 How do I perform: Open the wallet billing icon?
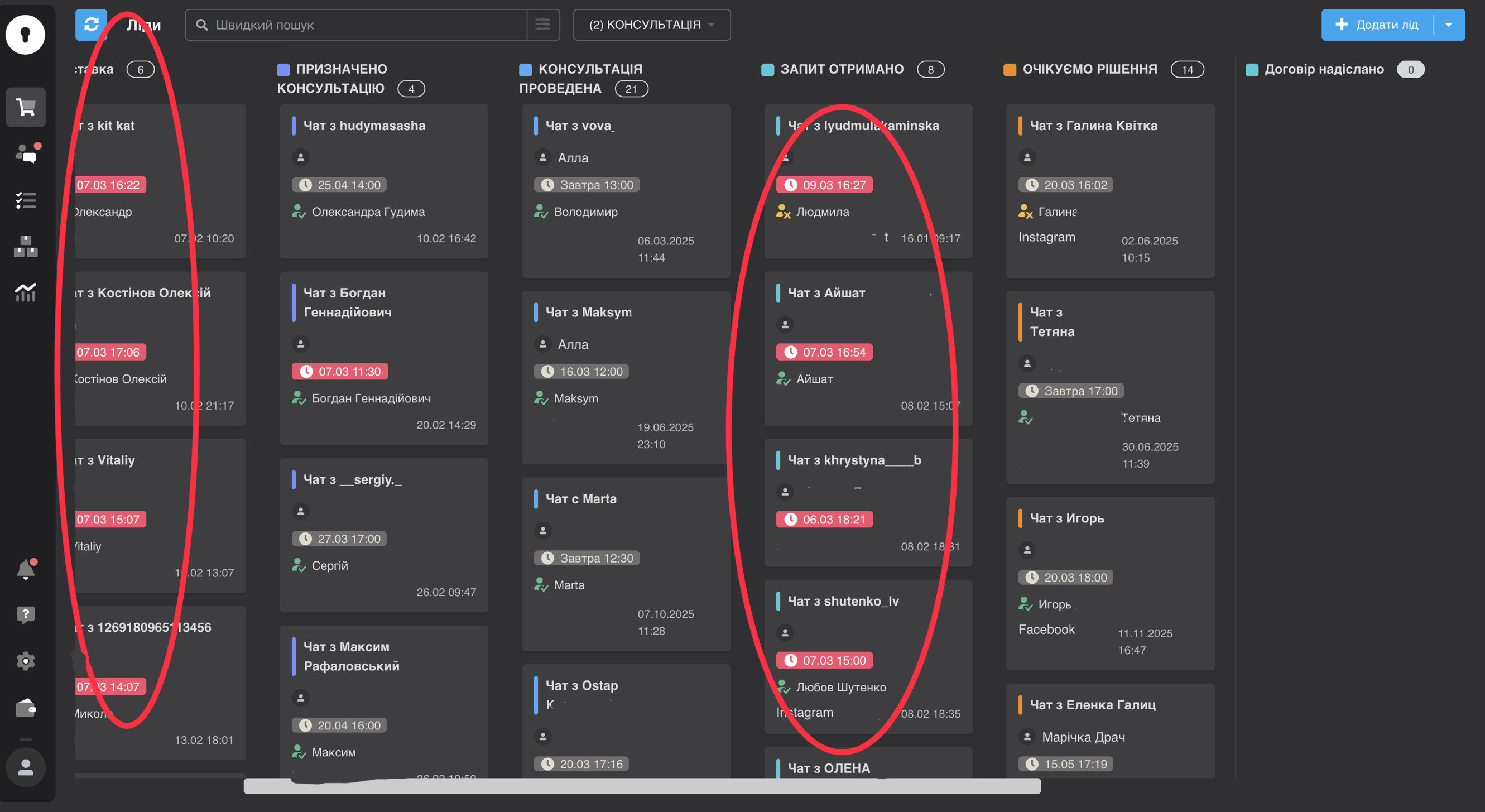[26, 707]
